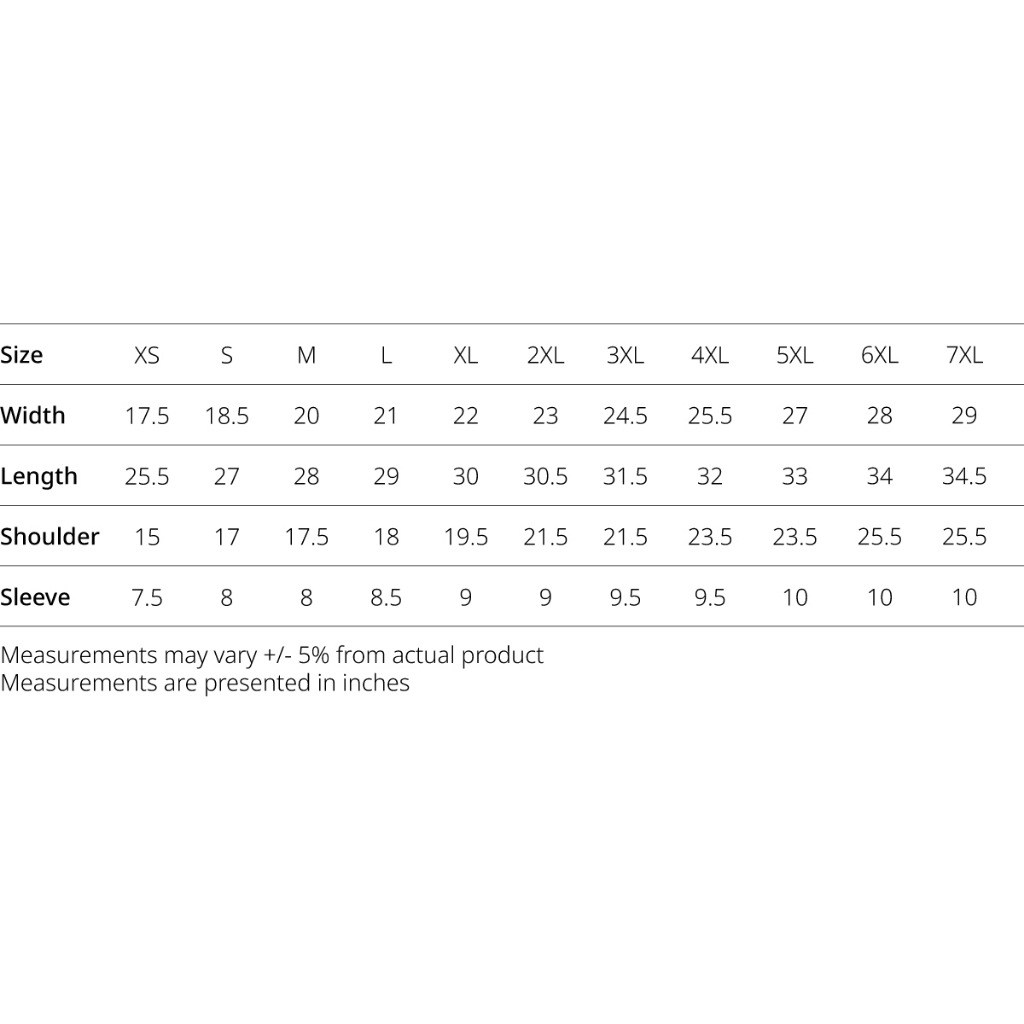This screenshot has width=1024, height=1024.
Task: Select the Length value for size 7XL
Action: [x=964, y=476]
